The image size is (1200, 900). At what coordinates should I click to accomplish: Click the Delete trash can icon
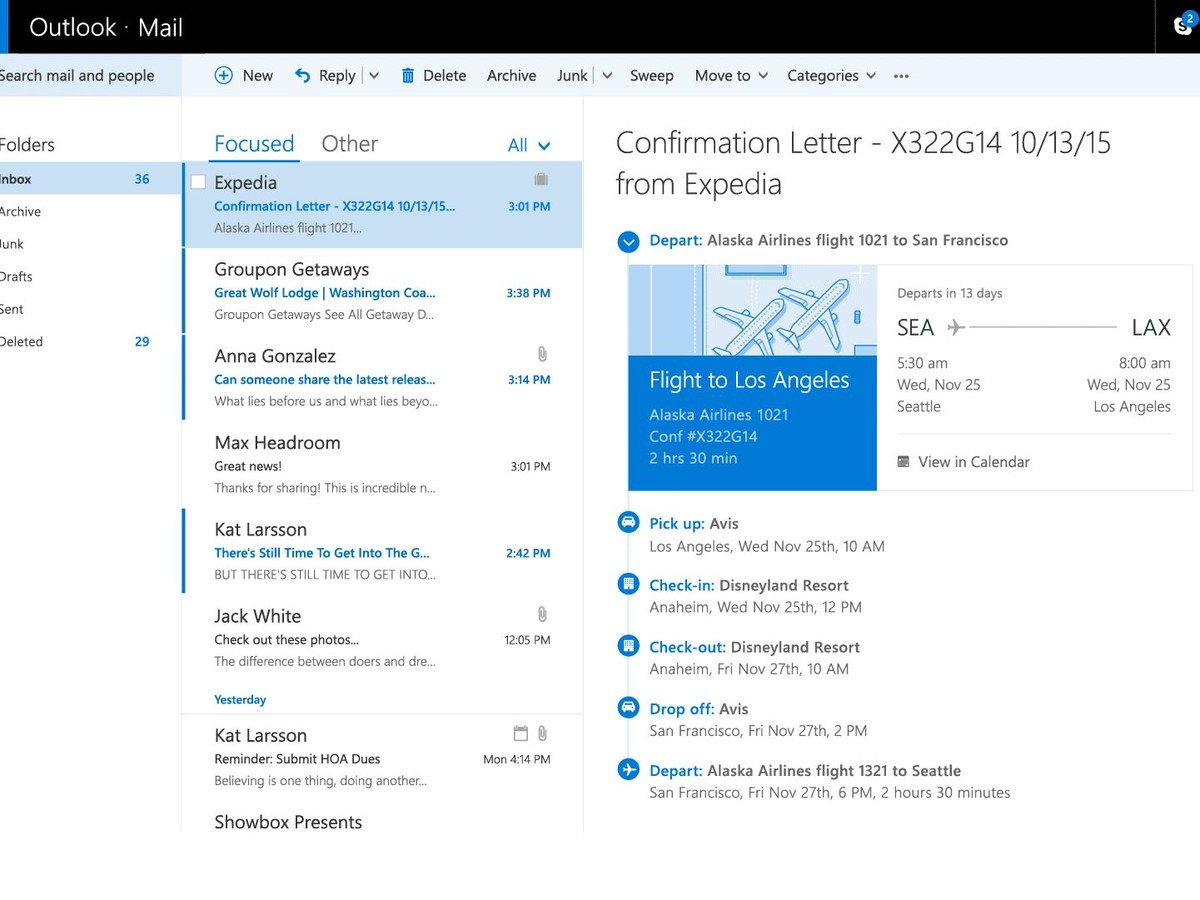click(x=408, y=75)
